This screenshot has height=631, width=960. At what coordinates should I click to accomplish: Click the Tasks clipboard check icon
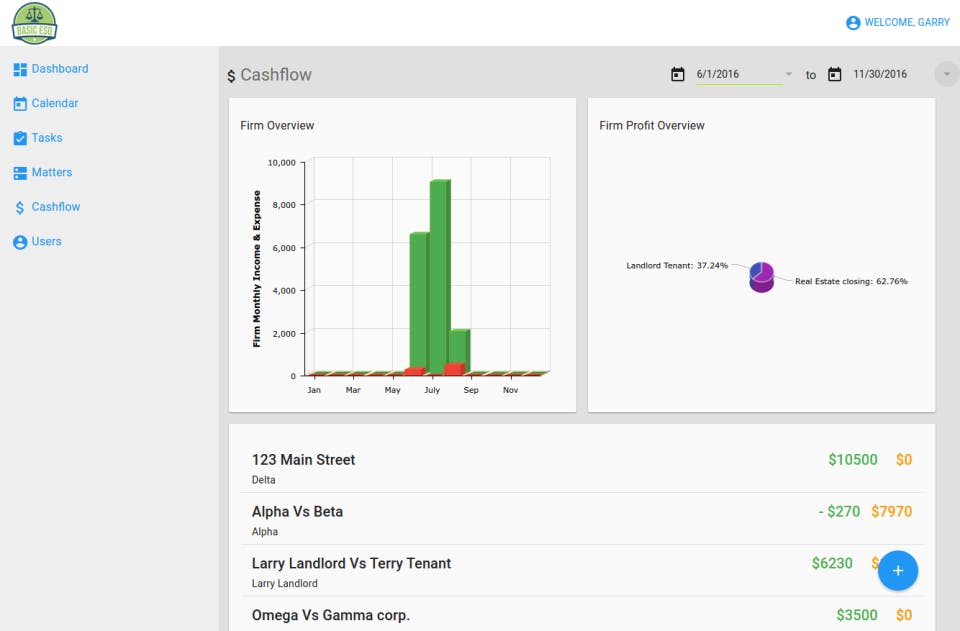click(x=20, y=138)
